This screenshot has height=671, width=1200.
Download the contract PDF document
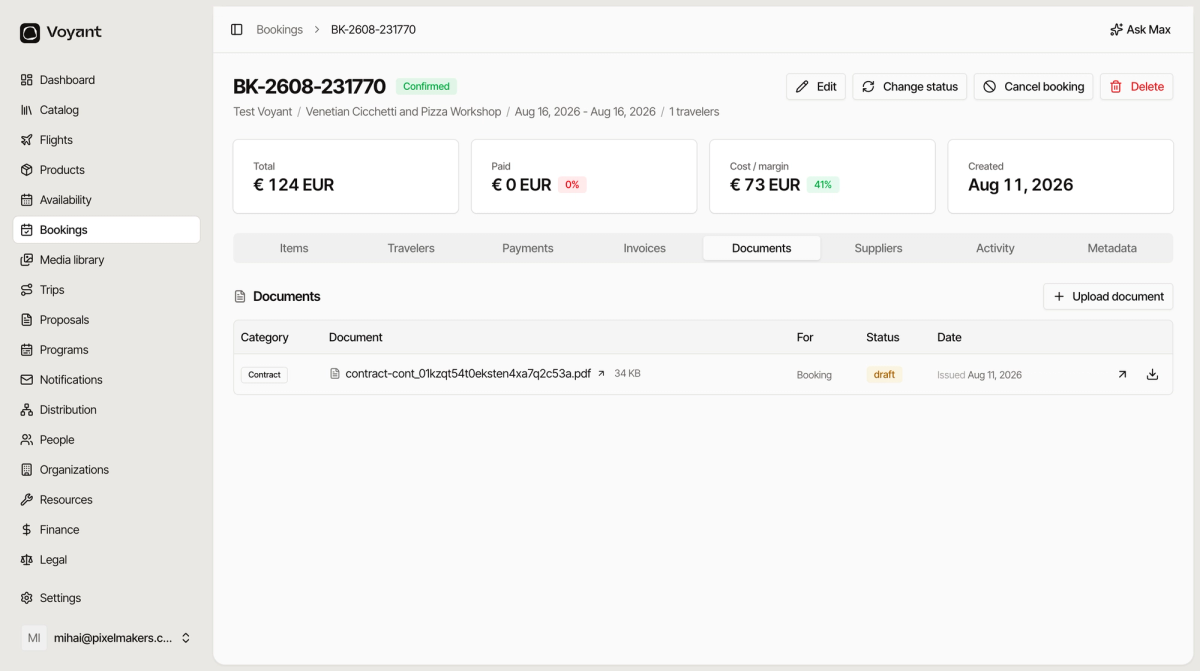(x=1152, y=374)
